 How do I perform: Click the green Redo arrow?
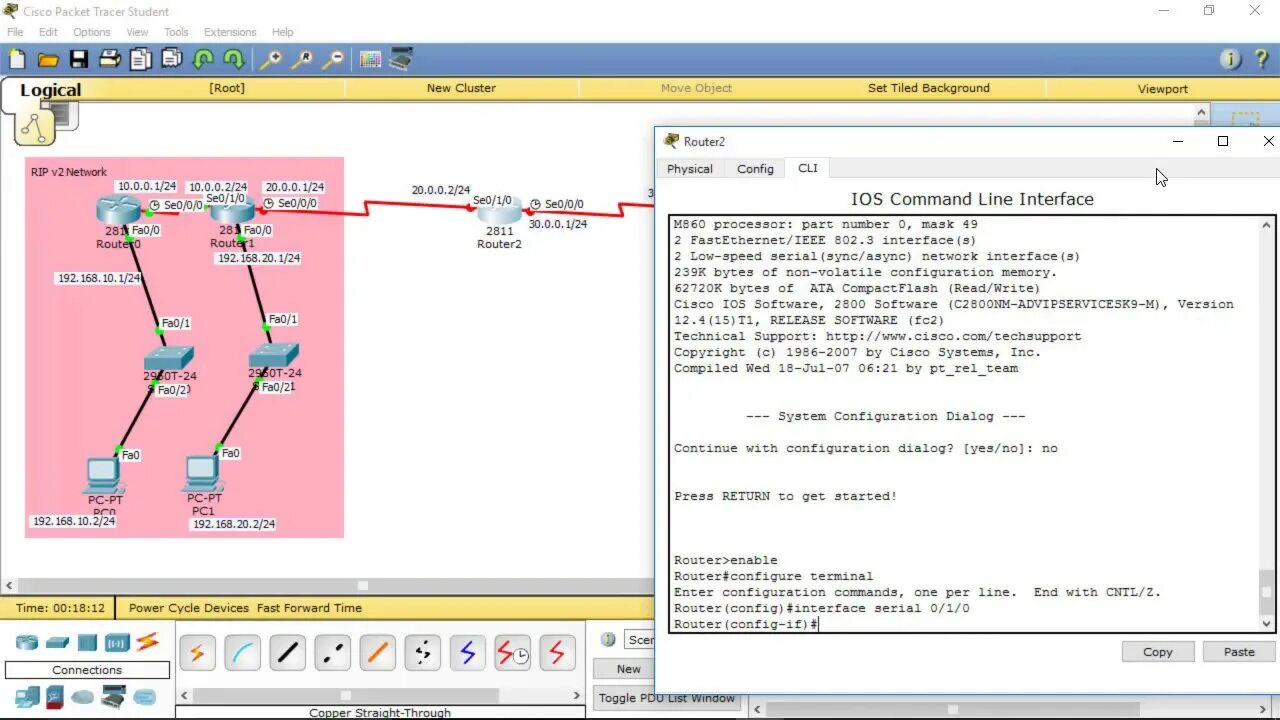click(233, 59)
